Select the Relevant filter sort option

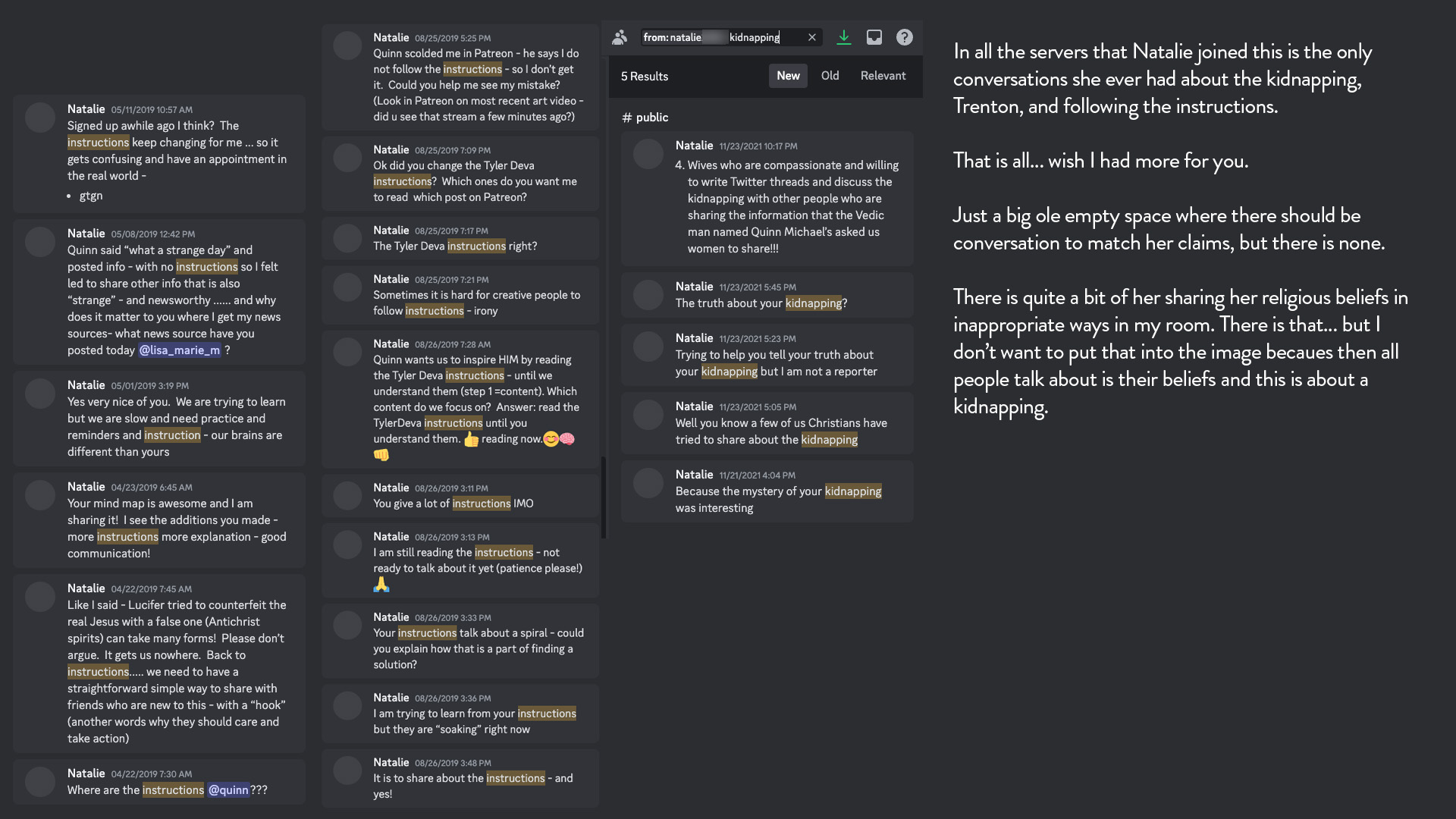[883, 75]
